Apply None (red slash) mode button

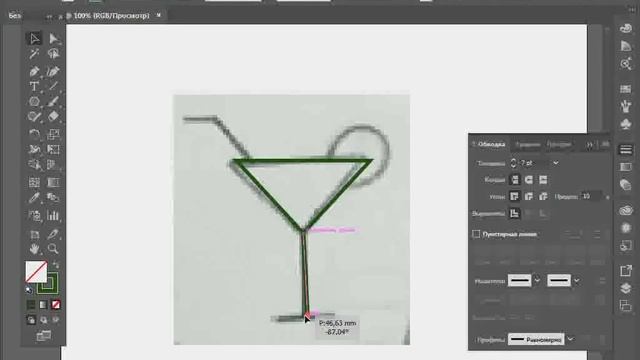(56, 305)
